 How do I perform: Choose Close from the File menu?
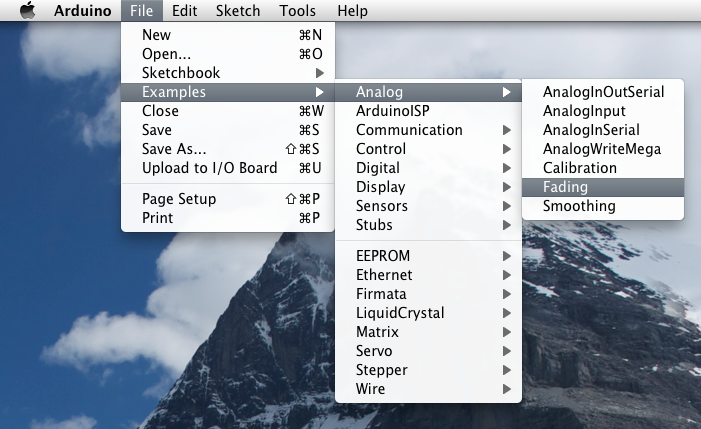(x=228, y=111)
